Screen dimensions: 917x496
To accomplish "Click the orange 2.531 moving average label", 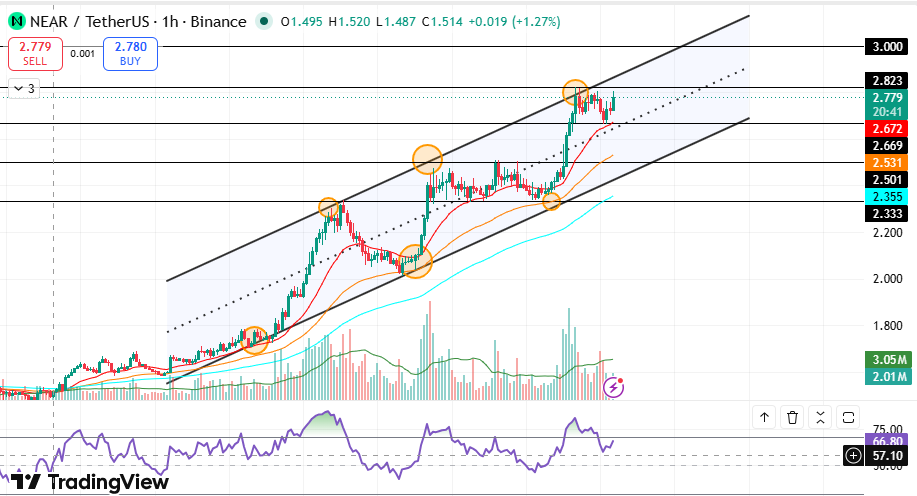I will [x=887, y=163].
